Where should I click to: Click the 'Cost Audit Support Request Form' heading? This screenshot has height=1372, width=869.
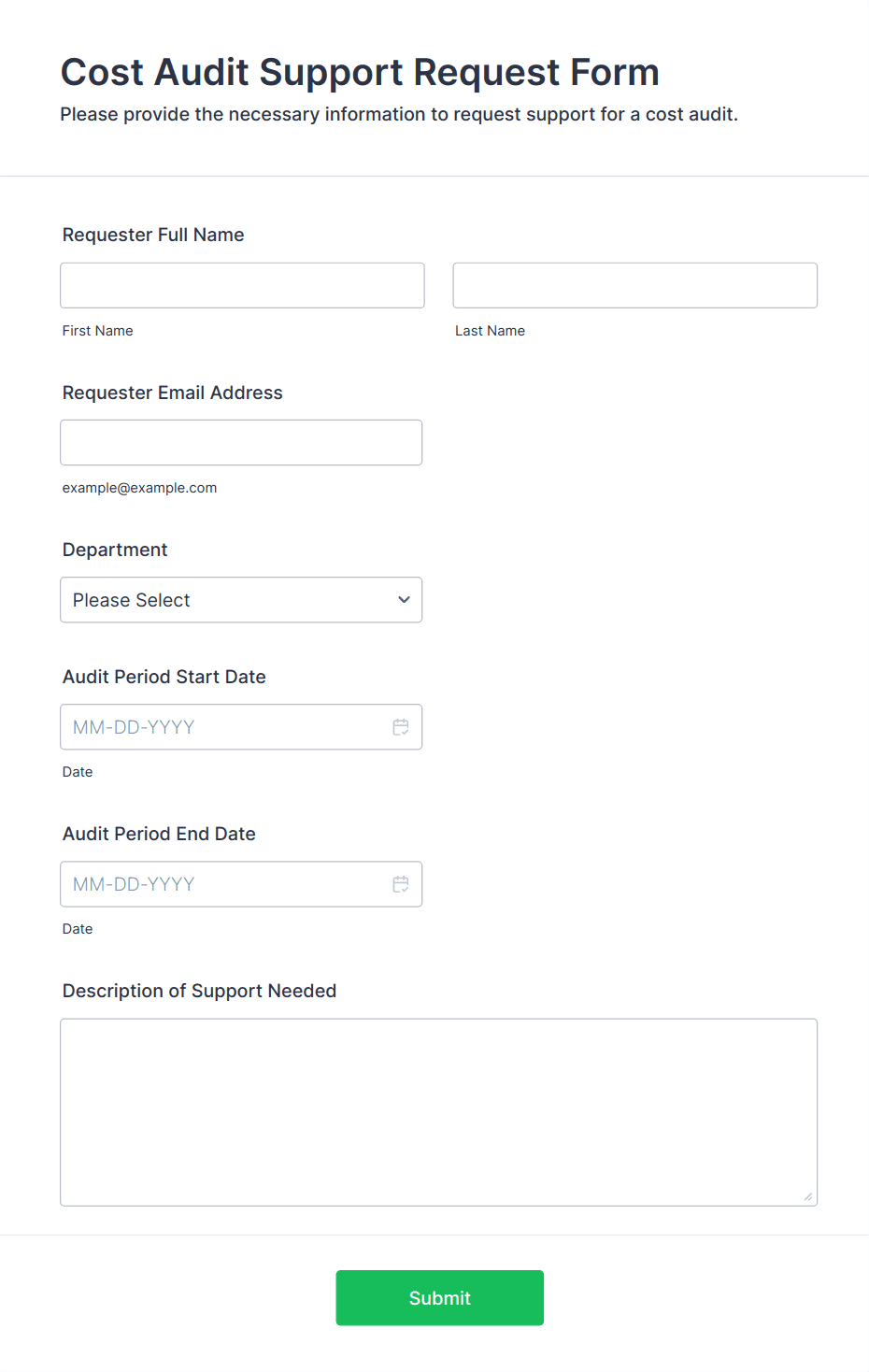pyautogui.click(x=360, y=72)
